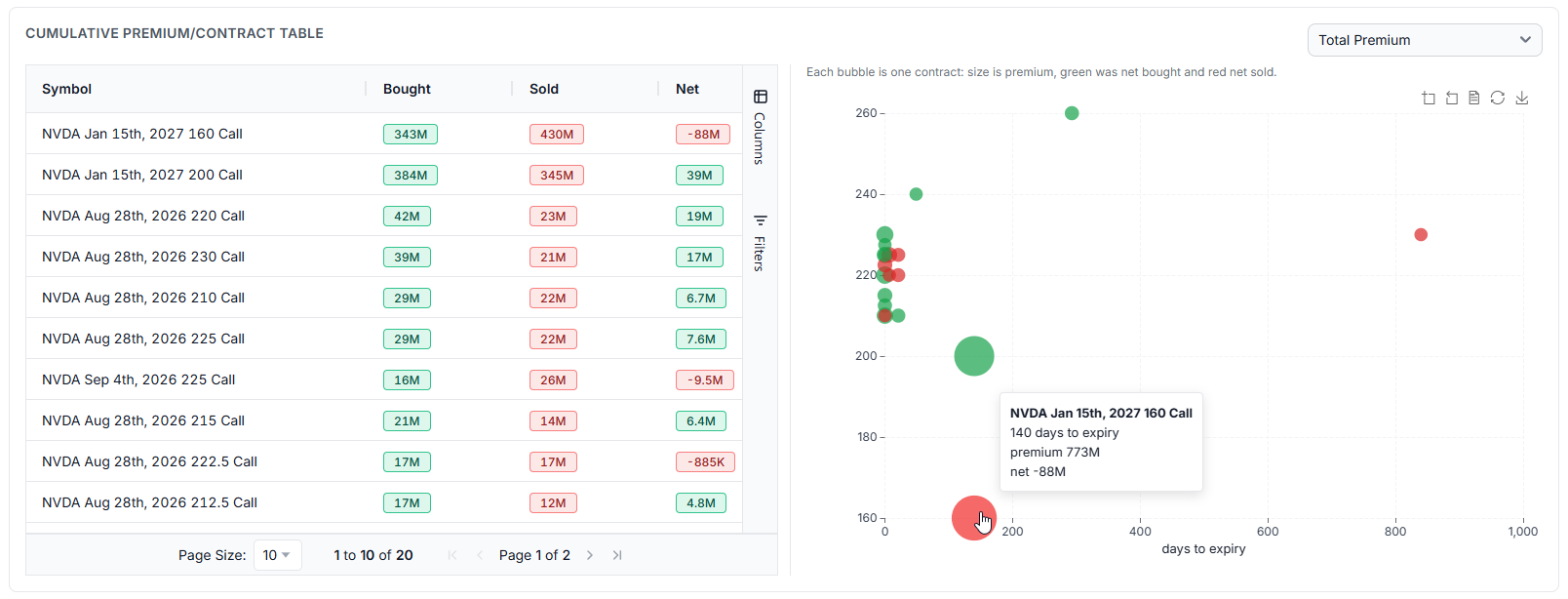Click the 430M sold value badge
Viewport: 1568px width, 599px height.
coord(557,135)
